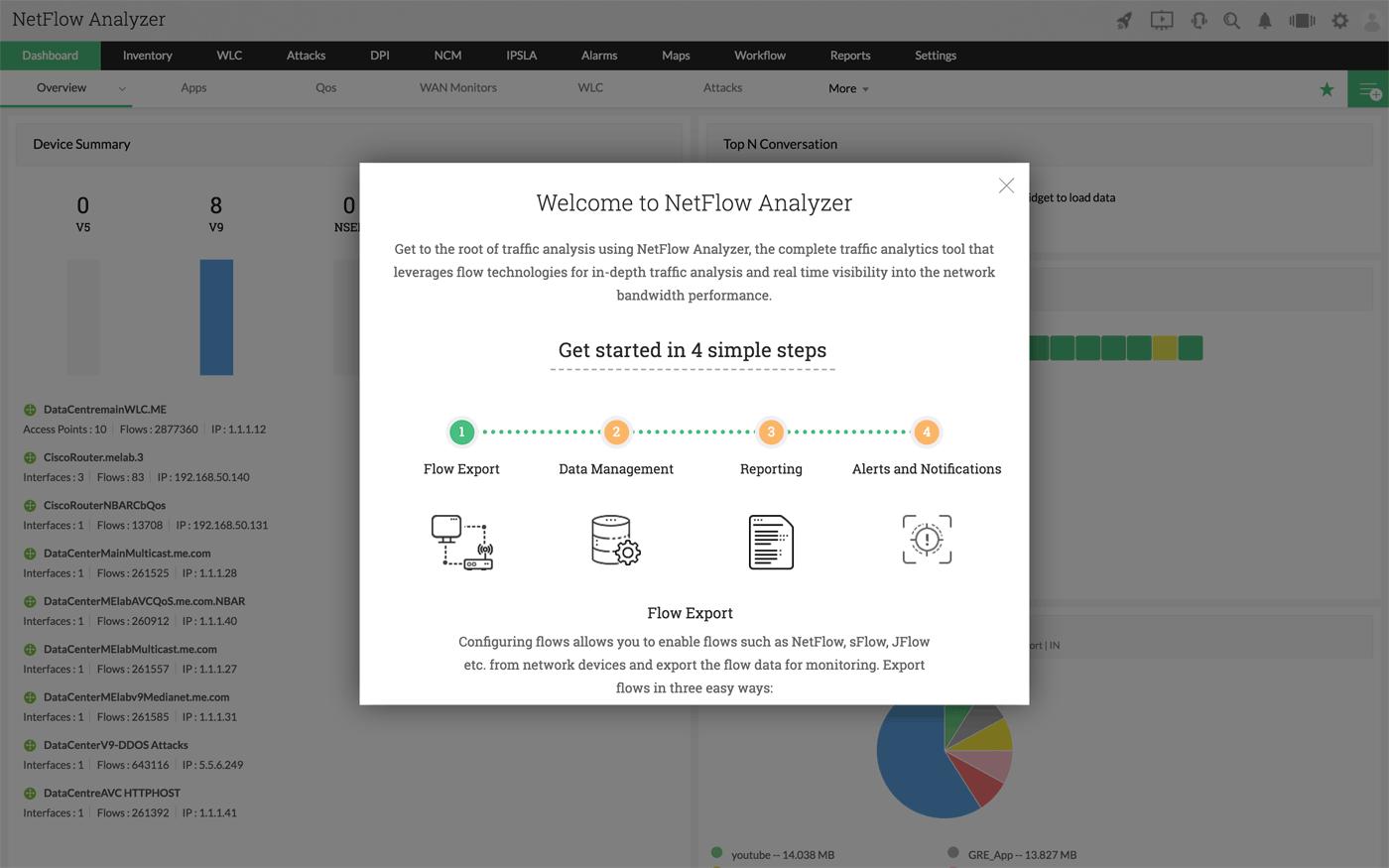Expand the Overview tab dropdown arrow
The image size is (1389, 868).
point(122,88)
